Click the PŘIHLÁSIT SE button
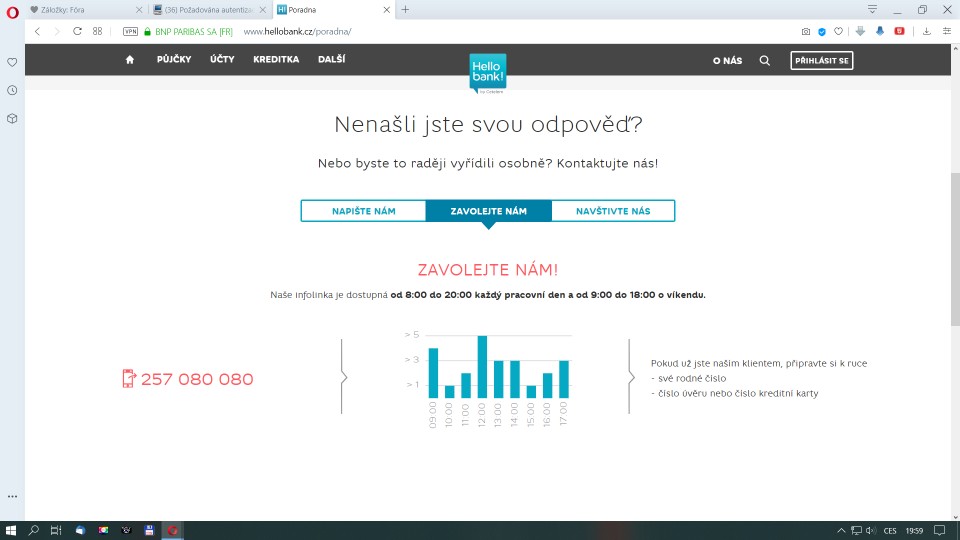 [821, 61]
